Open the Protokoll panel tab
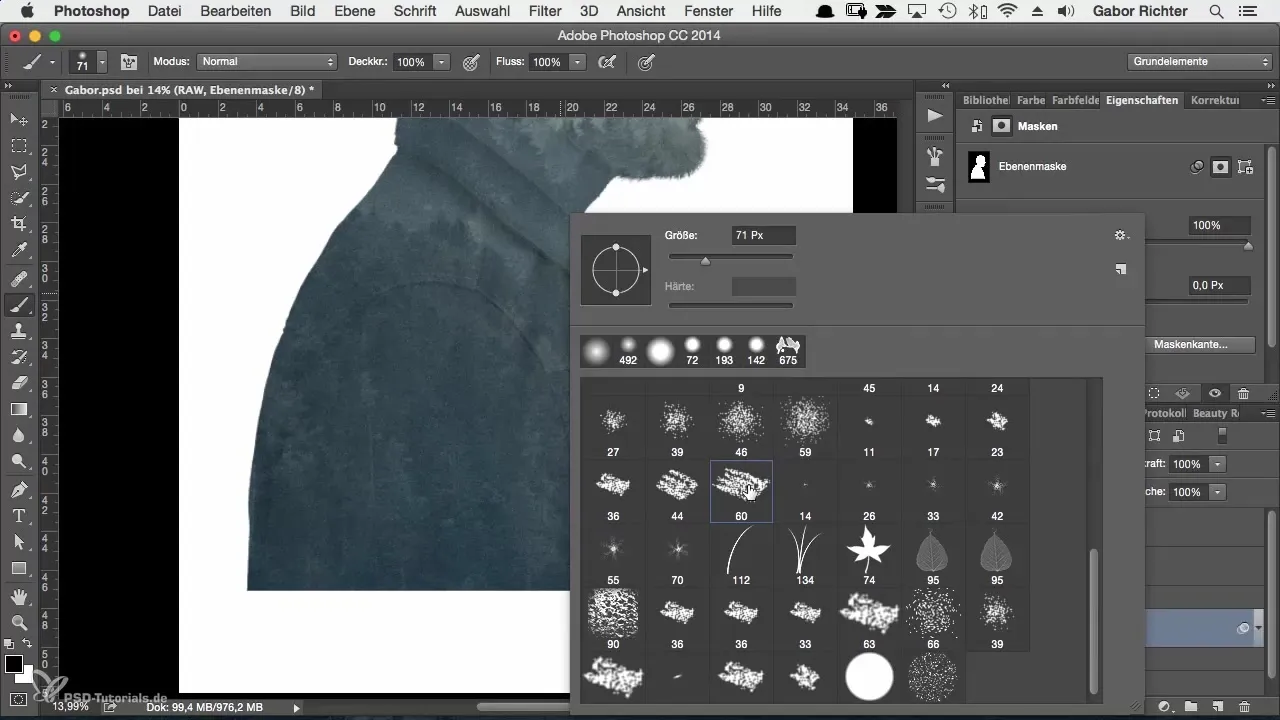Image resolution: width=1280 pixels, height=720 pixels. click(x=1163, y=413)
